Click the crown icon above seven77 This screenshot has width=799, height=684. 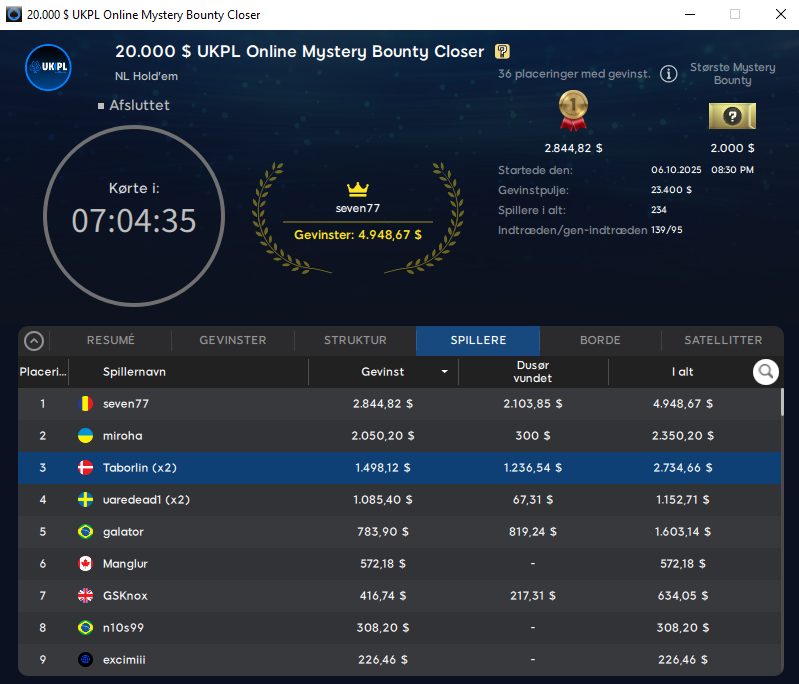tap(358, 189)
